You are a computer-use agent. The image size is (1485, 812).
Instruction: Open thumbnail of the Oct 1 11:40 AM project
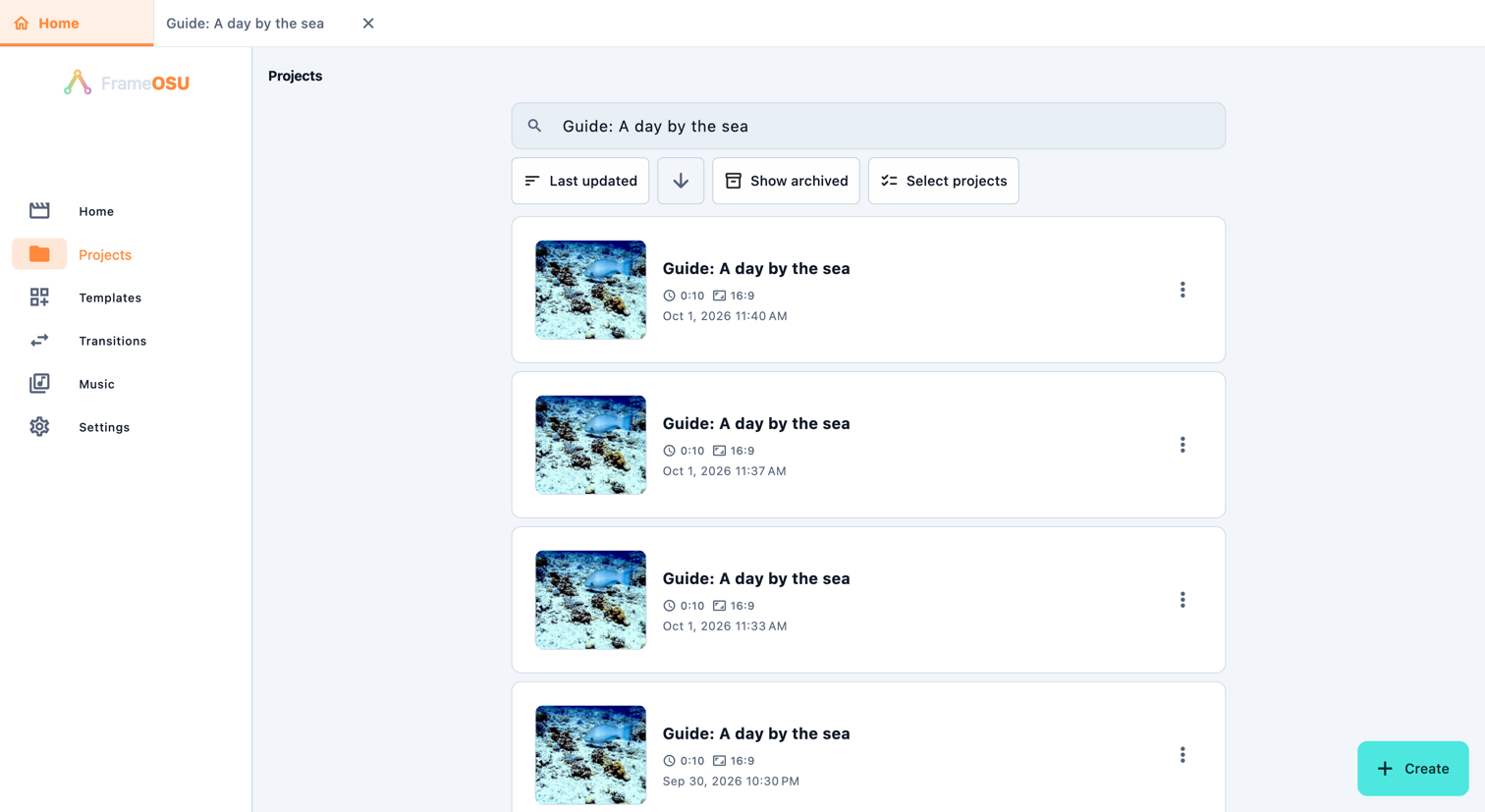(590, 290)
